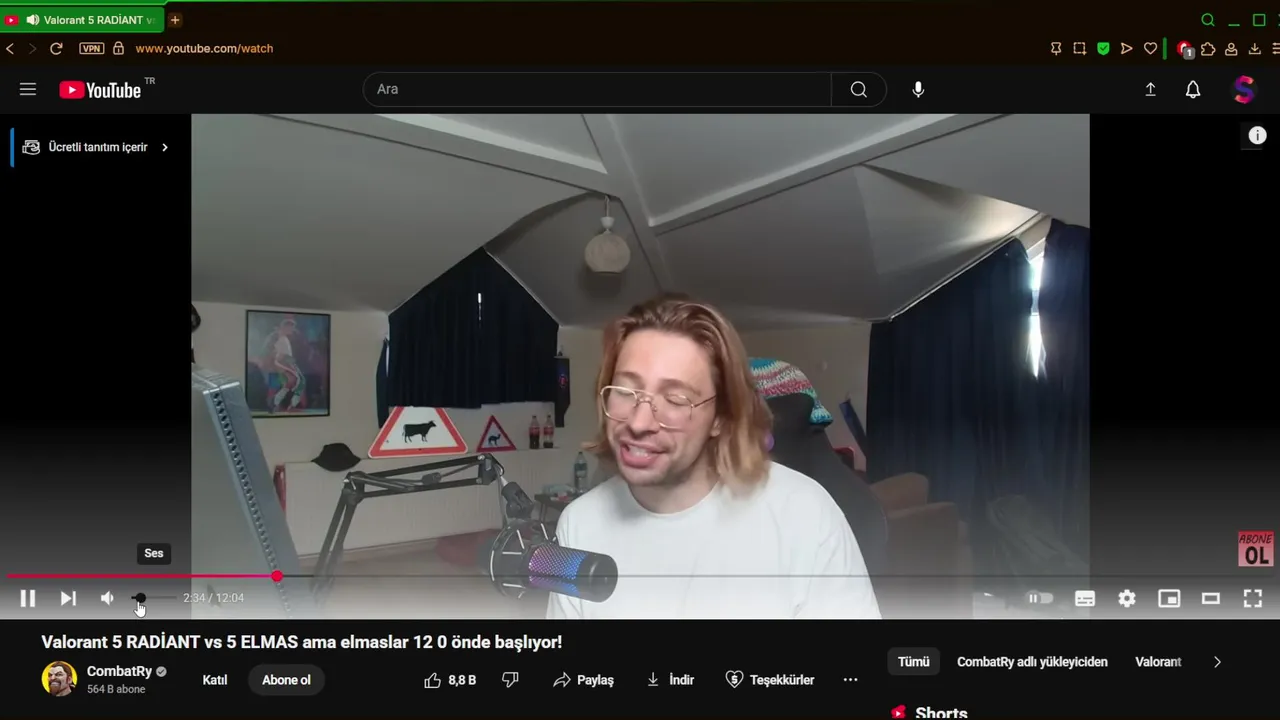The image size is (1280, 720).
Task: Open the green ad-blocker shield
Action: [1103, 48]
